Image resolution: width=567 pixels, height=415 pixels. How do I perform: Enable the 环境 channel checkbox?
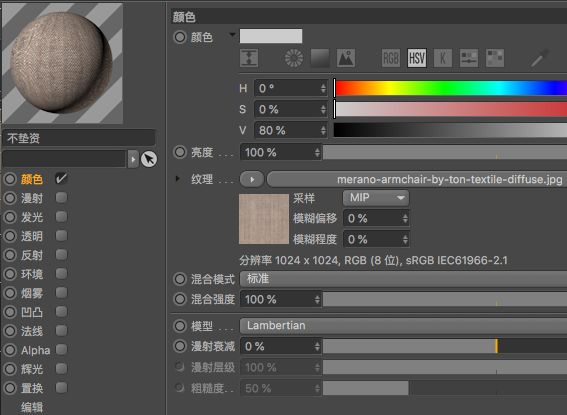click(x=61, y=273)
